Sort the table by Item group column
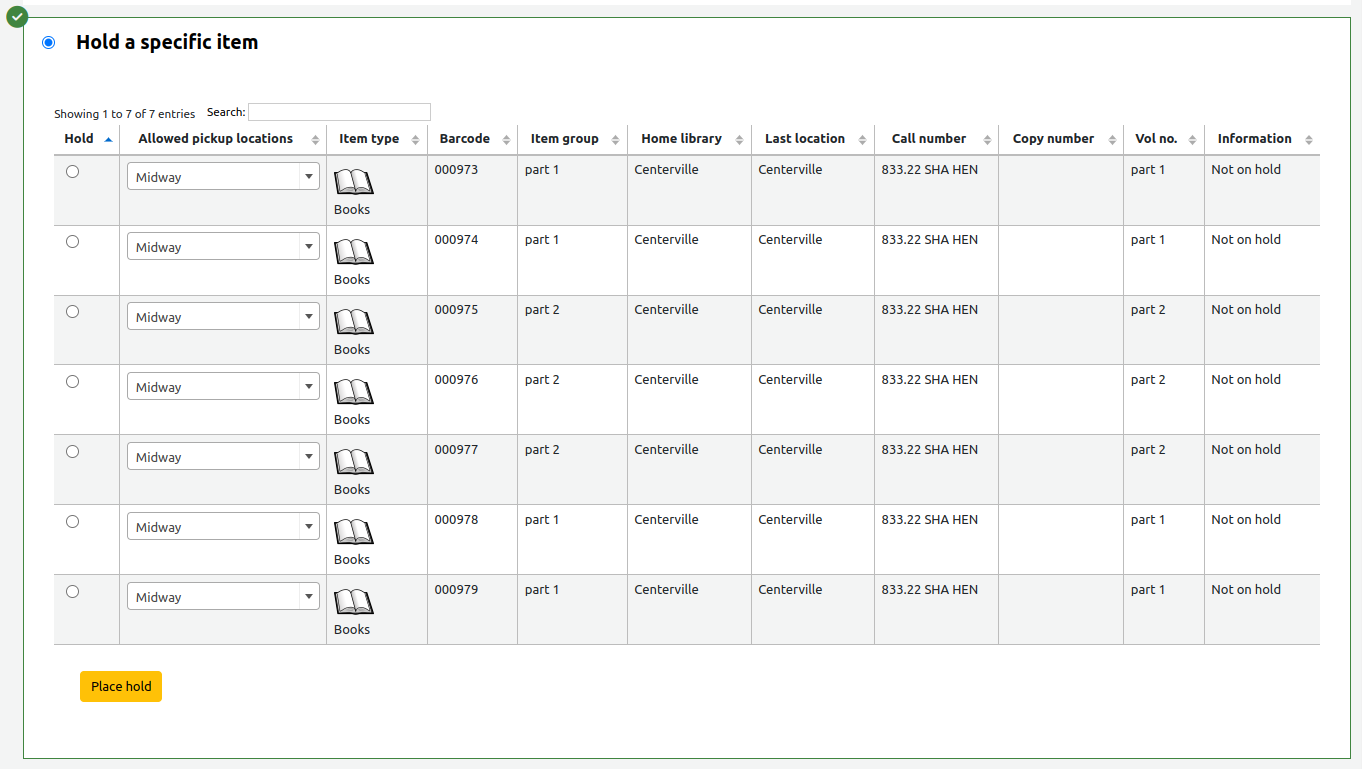This screenshot has width=1362, height=769. [565, 138]
